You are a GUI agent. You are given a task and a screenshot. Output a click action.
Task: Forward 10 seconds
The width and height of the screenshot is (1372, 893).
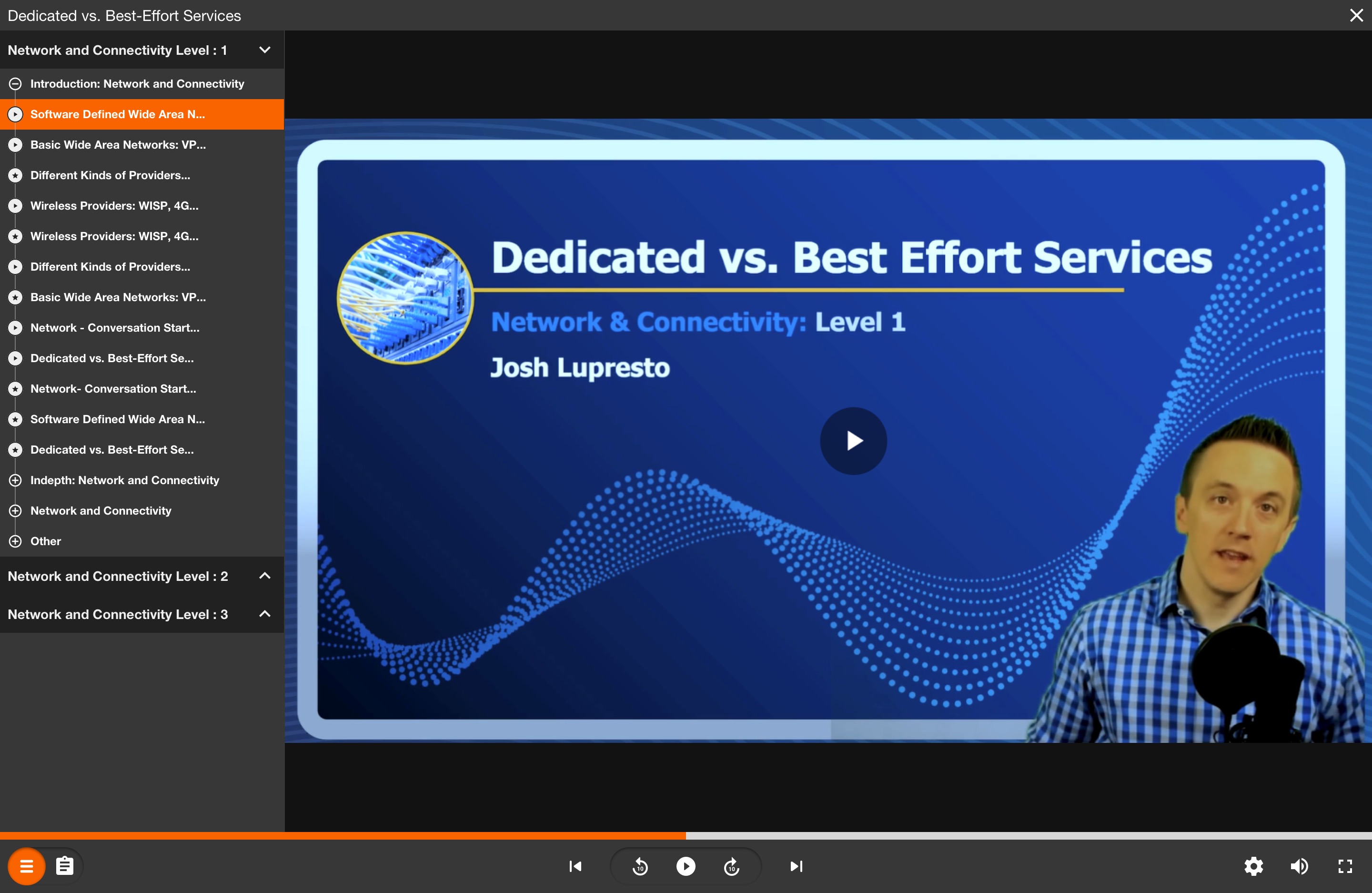tap(732, 866)
